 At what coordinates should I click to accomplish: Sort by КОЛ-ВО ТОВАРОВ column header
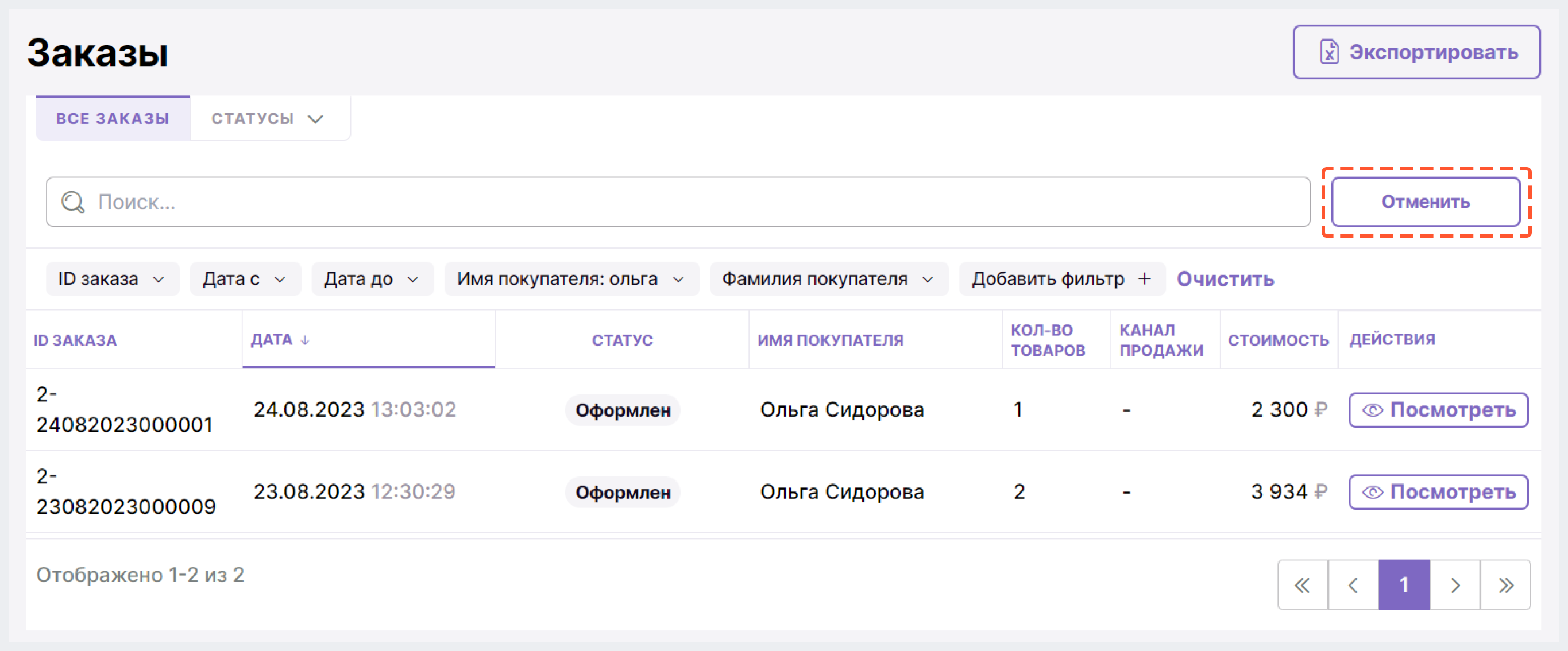(x=1048, y=340)
